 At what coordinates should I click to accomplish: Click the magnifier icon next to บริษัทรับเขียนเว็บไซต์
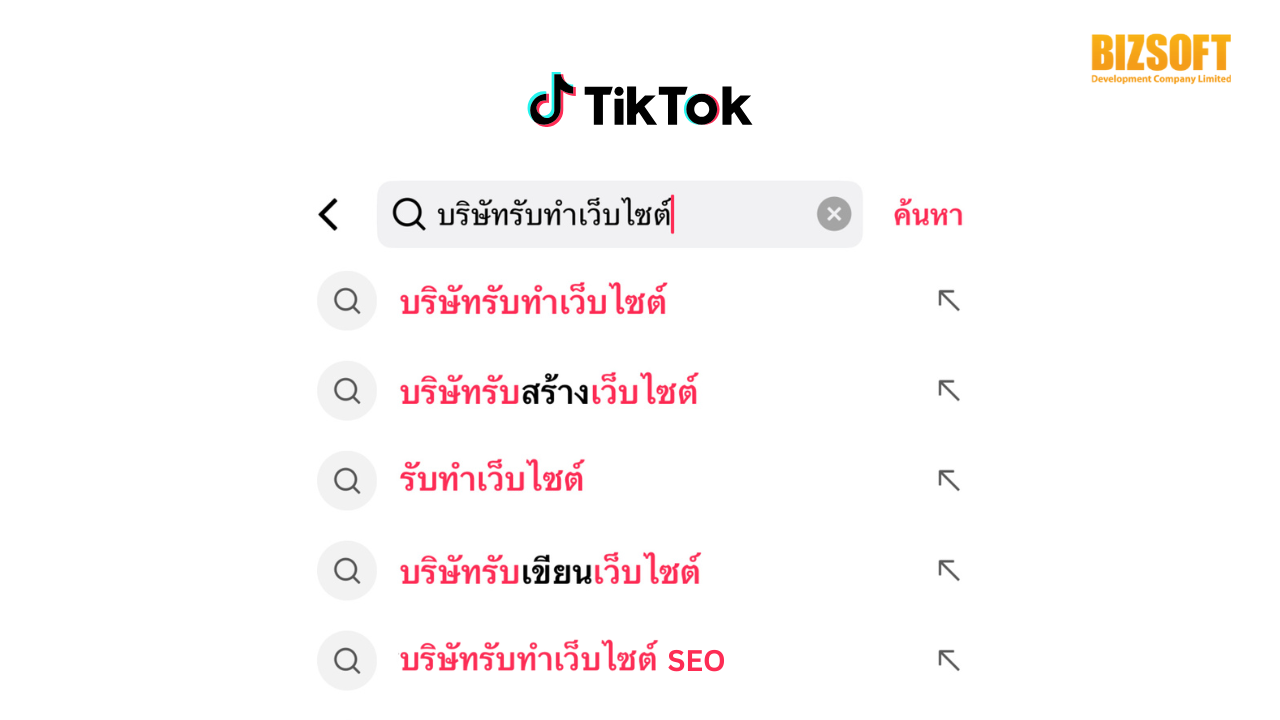point(346,570)
